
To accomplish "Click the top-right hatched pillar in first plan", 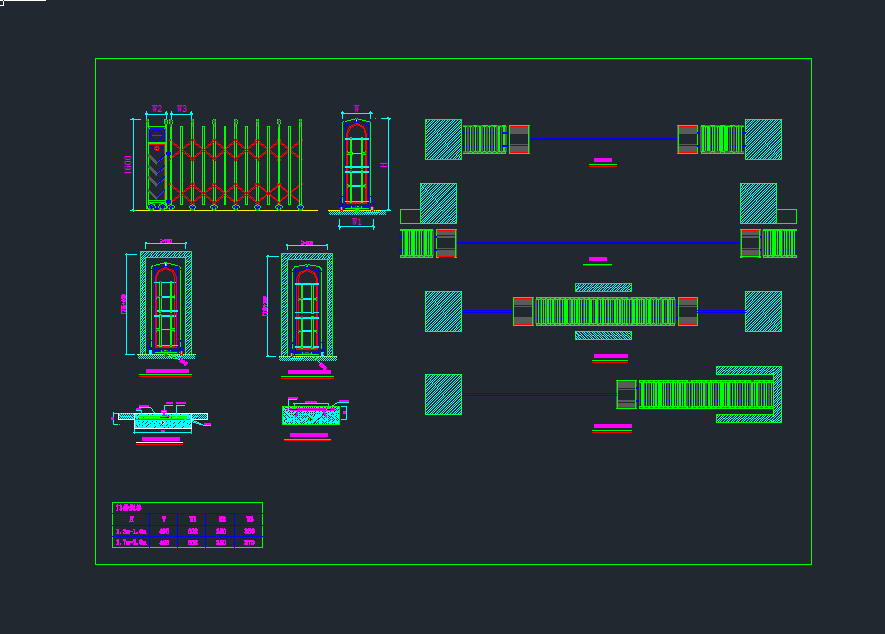I will pos(763,139).
